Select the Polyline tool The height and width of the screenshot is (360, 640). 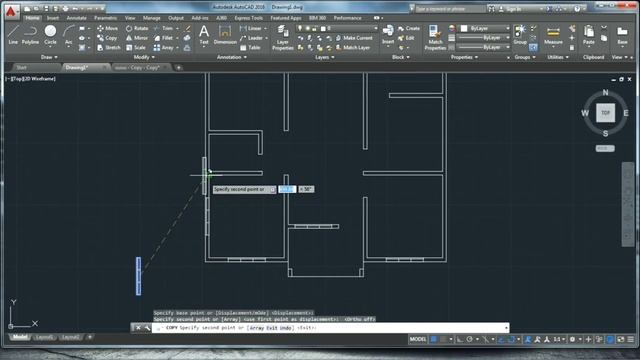click(30, 34)
